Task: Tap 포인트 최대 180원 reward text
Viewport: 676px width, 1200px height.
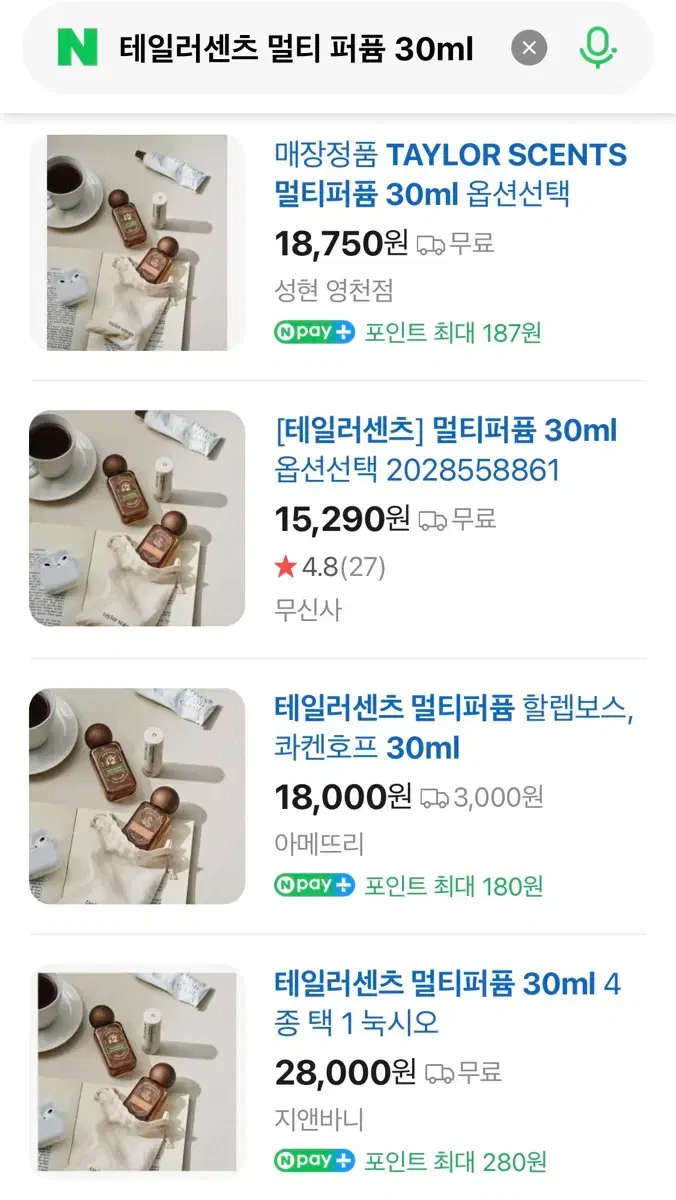Action: (x=454, y=885)
